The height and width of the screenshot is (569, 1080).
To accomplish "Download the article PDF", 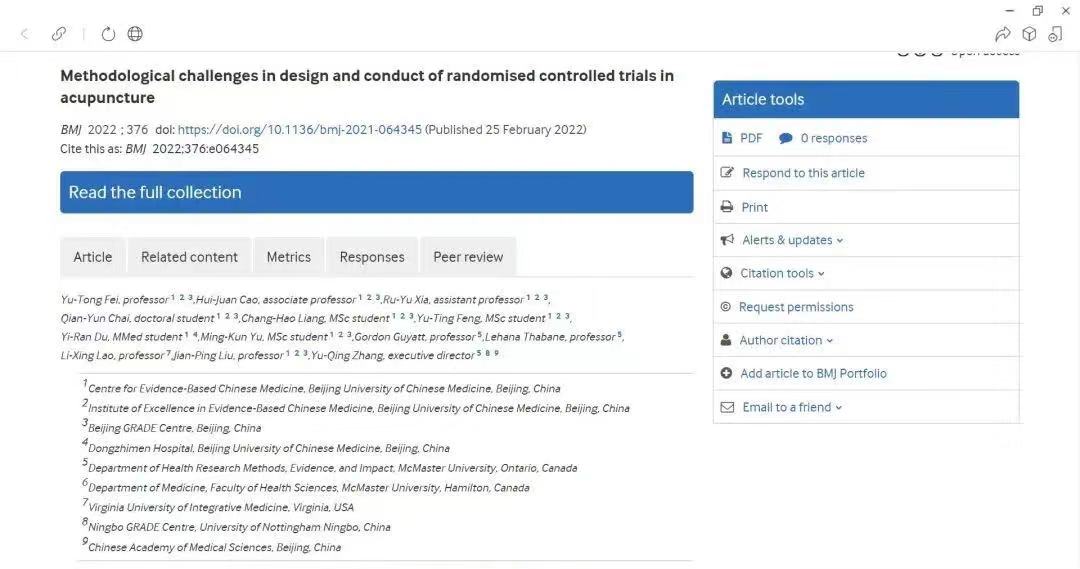I will click(750, 138).
